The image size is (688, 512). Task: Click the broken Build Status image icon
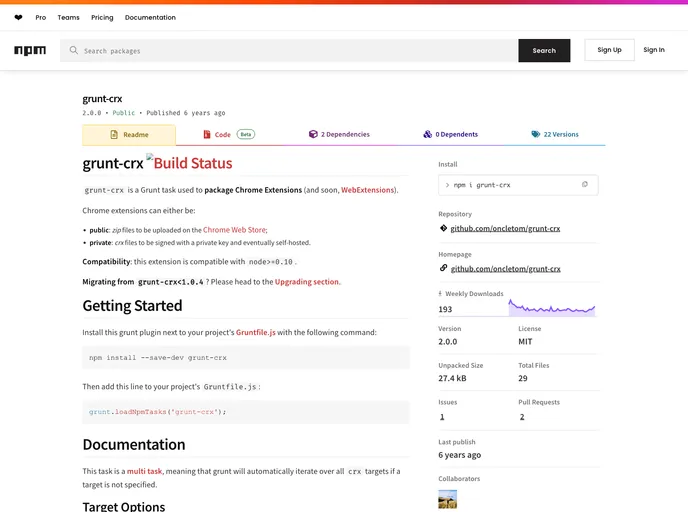coord(150,157)
